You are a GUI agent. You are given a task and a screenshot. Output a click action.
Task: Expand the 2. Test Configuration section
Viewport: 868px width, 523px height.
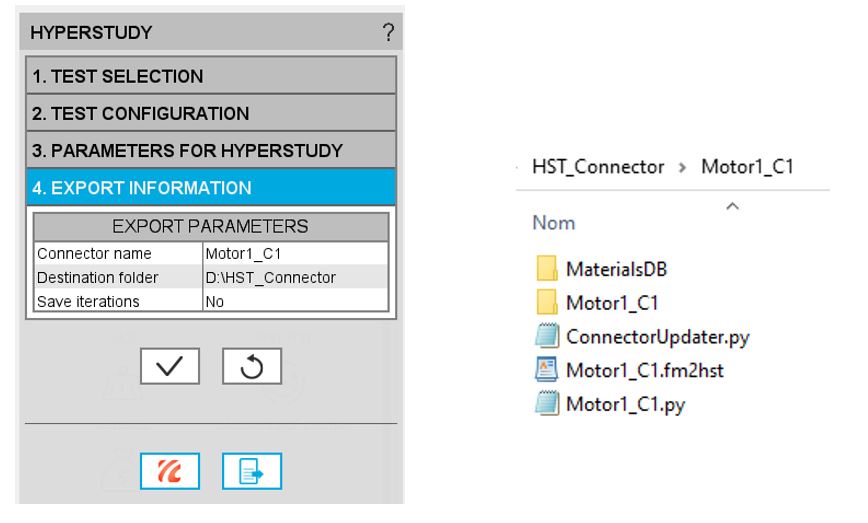209,113
